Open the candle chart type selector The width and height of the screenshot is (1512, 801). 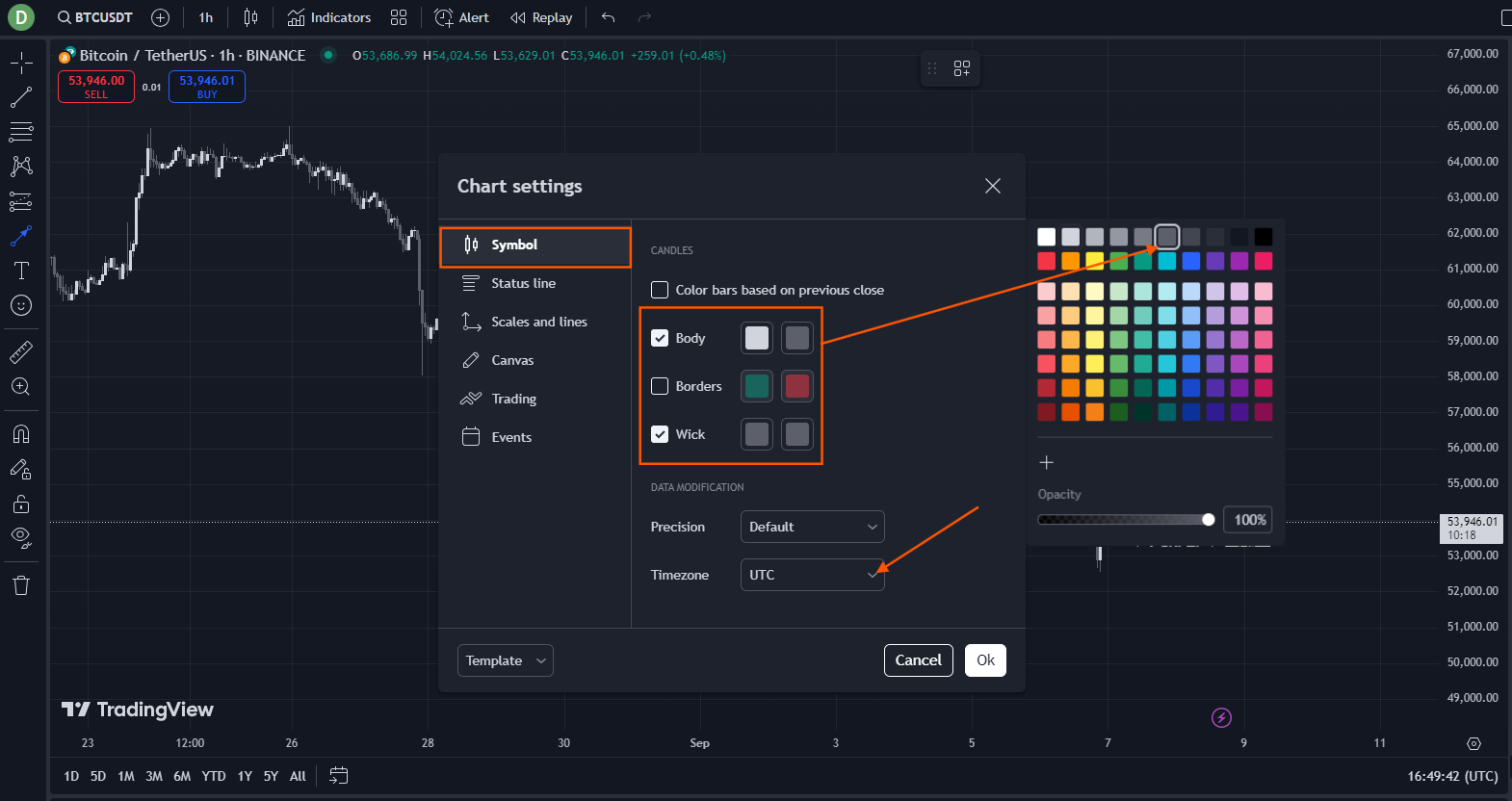(x=250, y=17)
